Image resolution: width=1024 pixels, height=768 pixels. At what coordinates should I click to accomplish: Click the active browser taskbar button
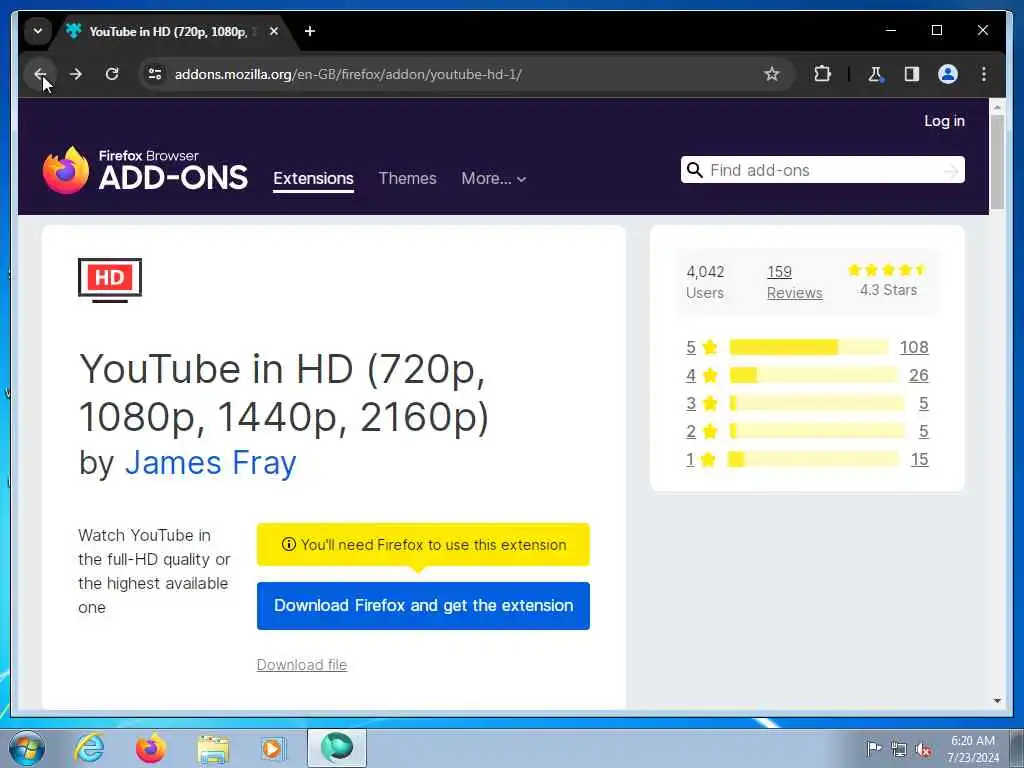click(337, 748)
